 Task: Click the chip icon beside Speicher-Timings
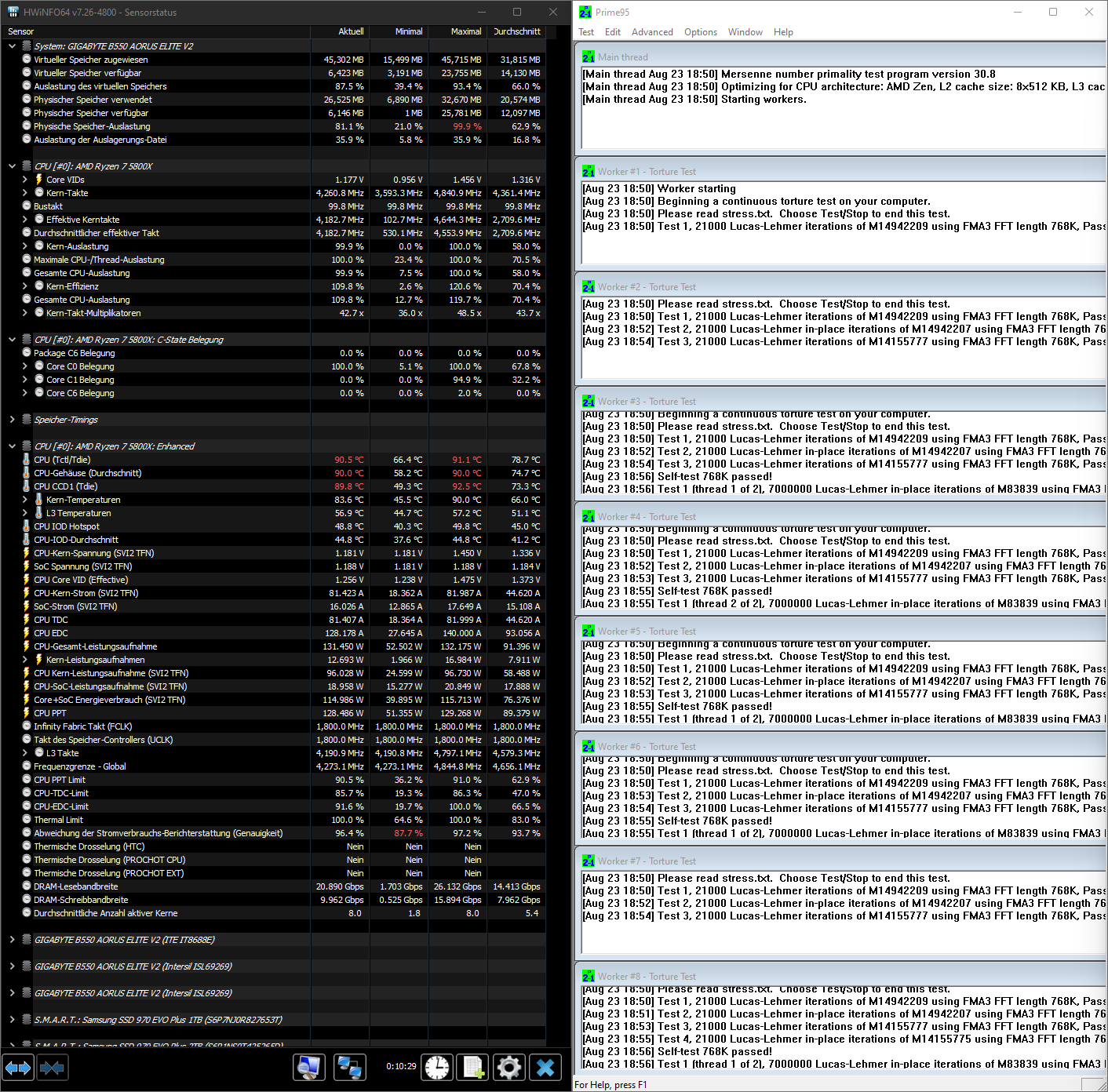27,420
